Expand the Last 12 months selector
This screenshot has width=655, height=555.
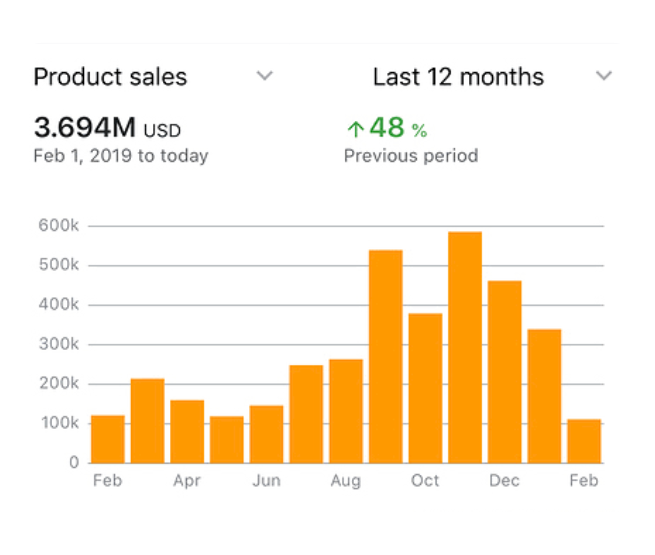(458, 77)
